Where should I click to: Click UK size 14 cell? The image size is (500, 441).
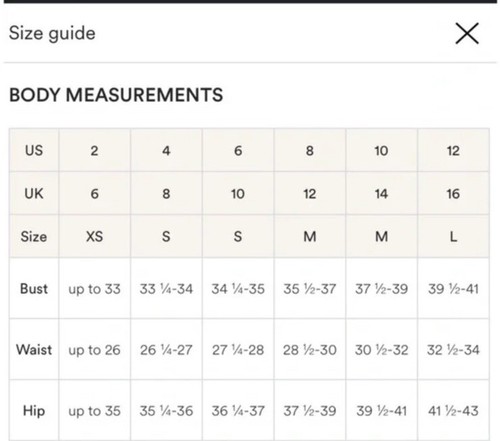click(x=381, y=193)
